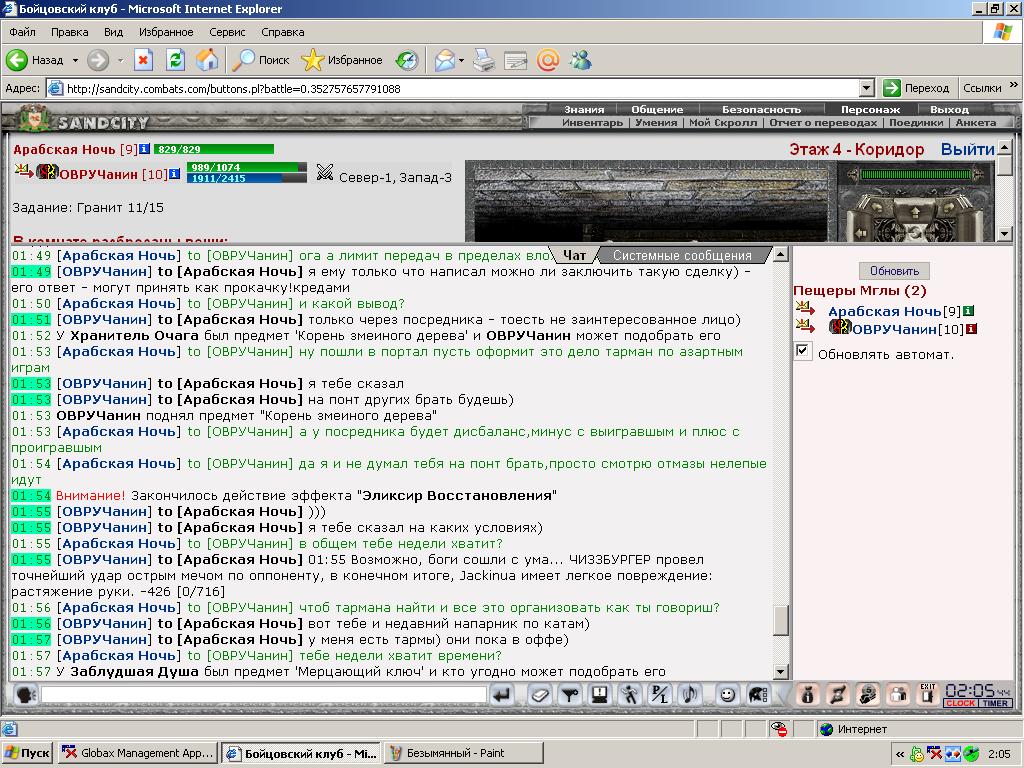The height and width of the screenshot is (768, 1024).
Task: Open the Сервис menu
Action: pyautogui.click(x=227, y=32)
